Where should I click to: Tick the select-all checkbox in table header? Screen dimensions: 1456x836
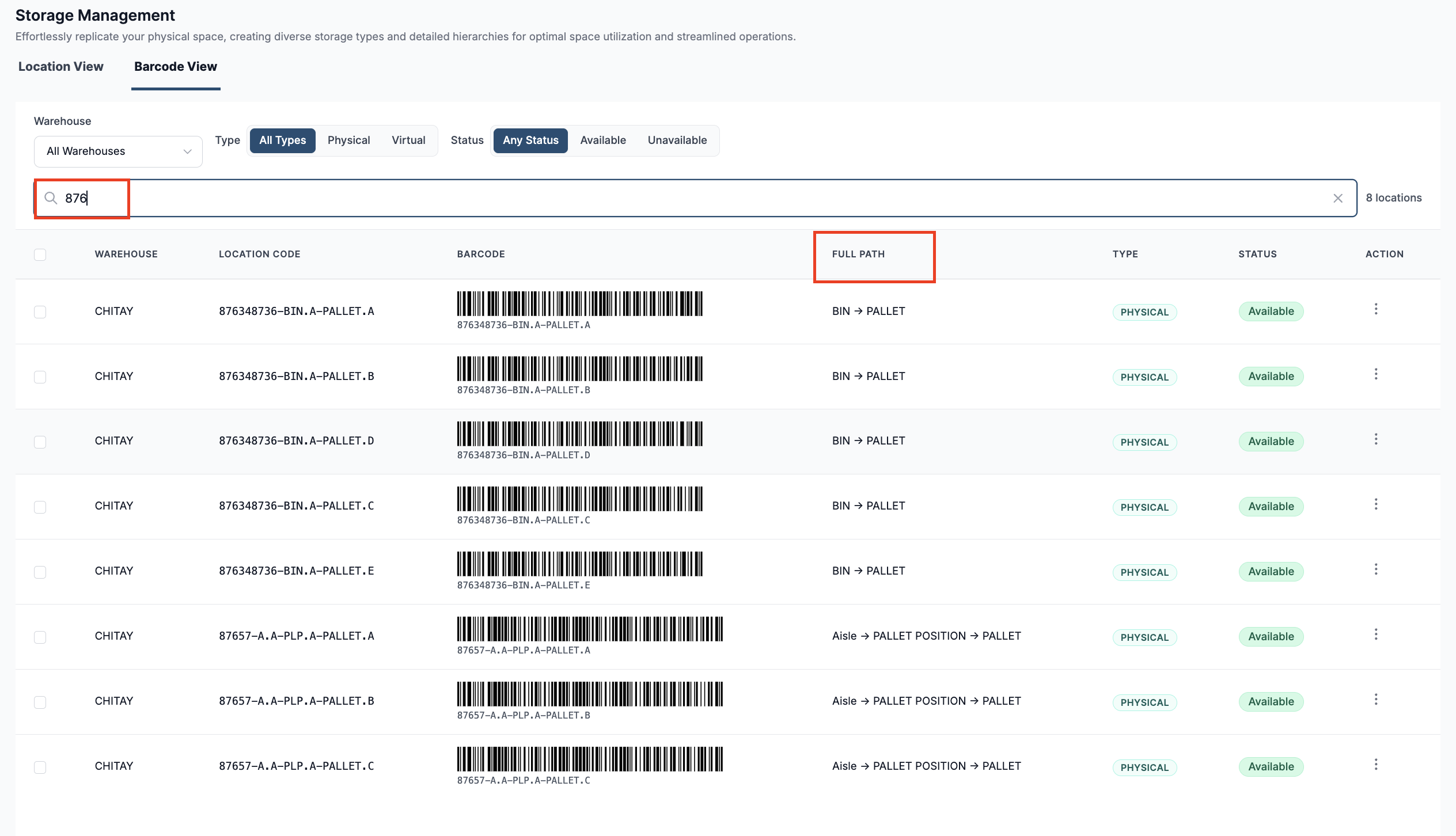click(40, 254)
